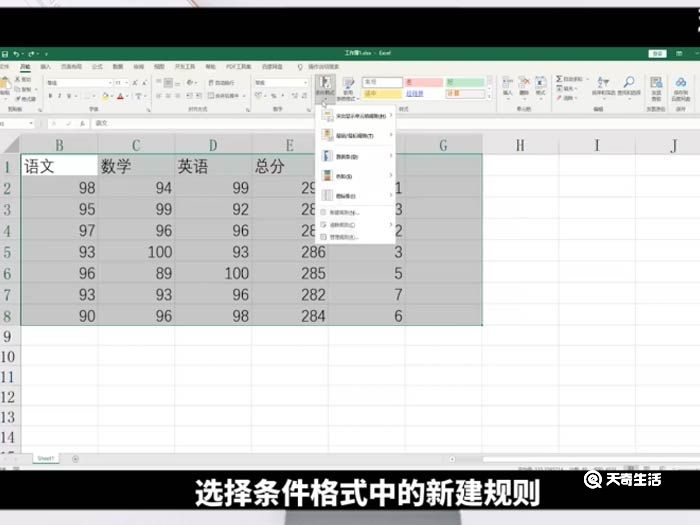The height and width of the screenshot is (525, 700).
Task: Open the Name Box dropdown arrow
Action: click(31, 123)
